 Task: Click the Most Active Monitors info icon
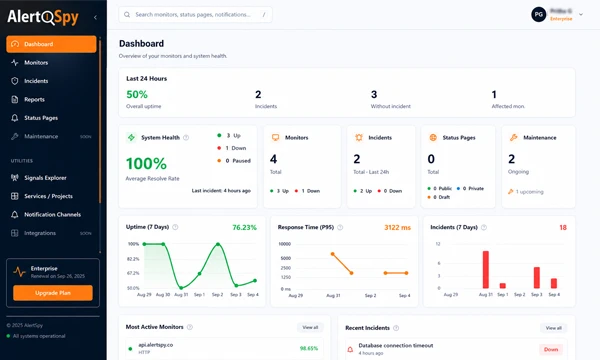(190, 327)
